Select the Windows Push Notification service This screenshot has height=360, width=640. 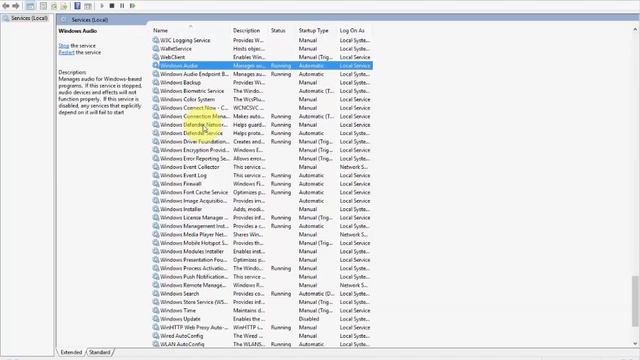(x=262, y=277)
